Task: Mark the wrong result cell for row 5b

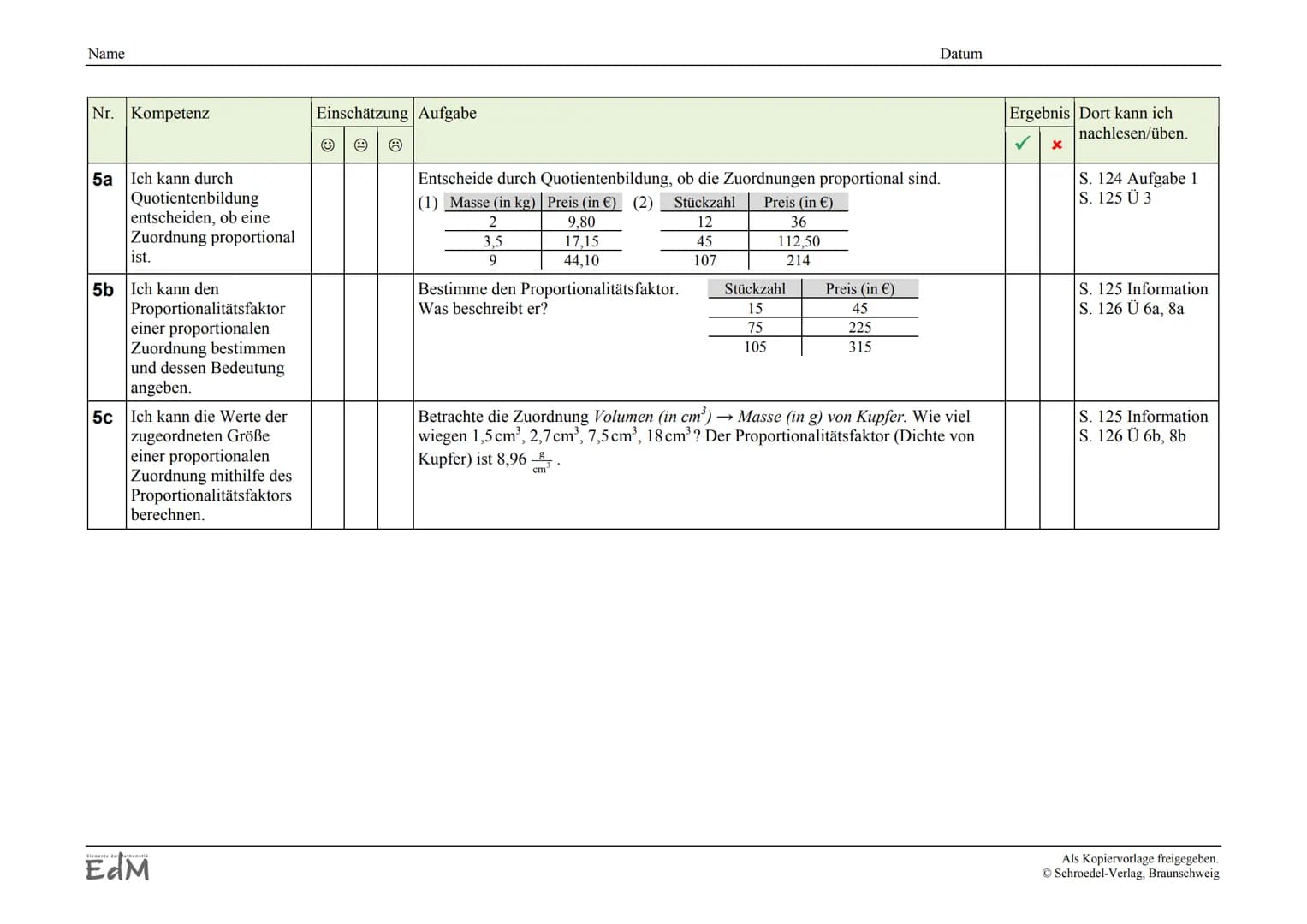Action: tap(1057, 337)
